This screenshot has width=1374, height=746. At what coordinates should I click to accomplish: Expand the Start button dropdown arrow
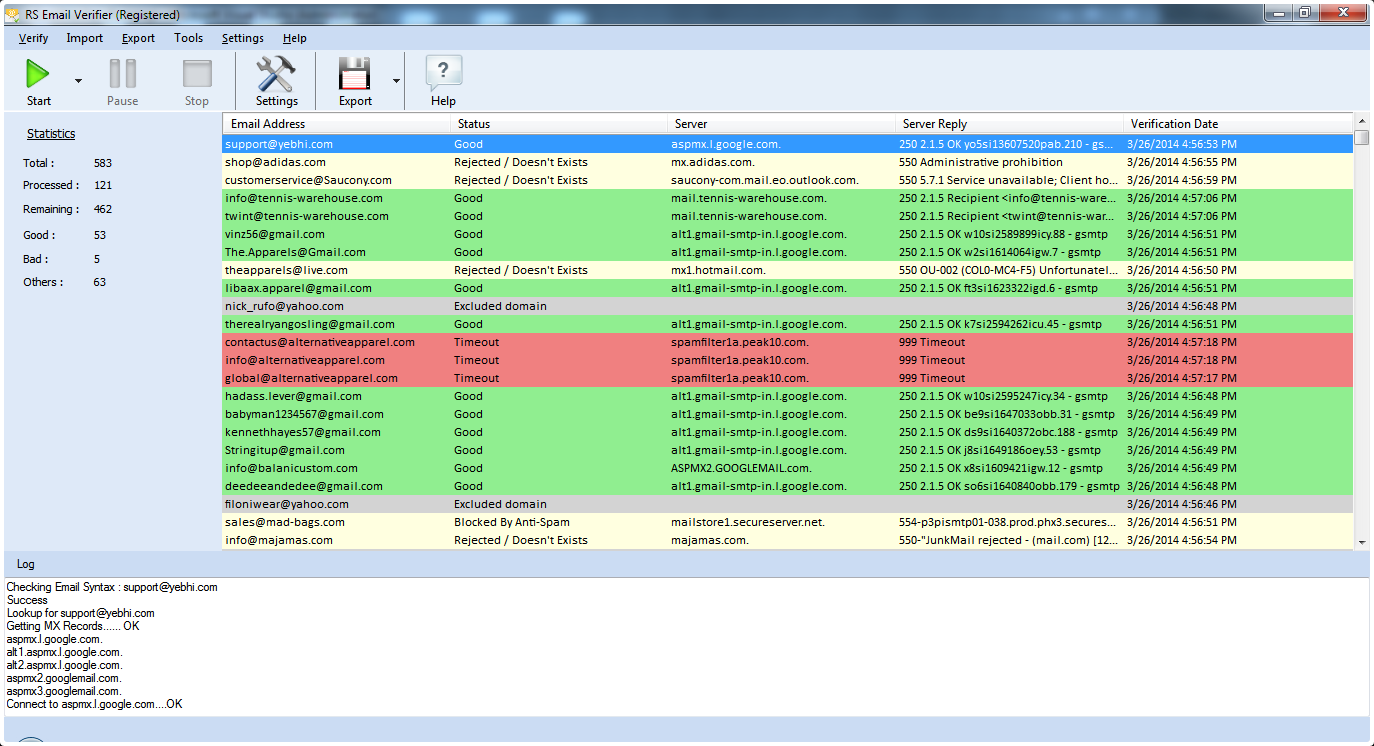78,81
